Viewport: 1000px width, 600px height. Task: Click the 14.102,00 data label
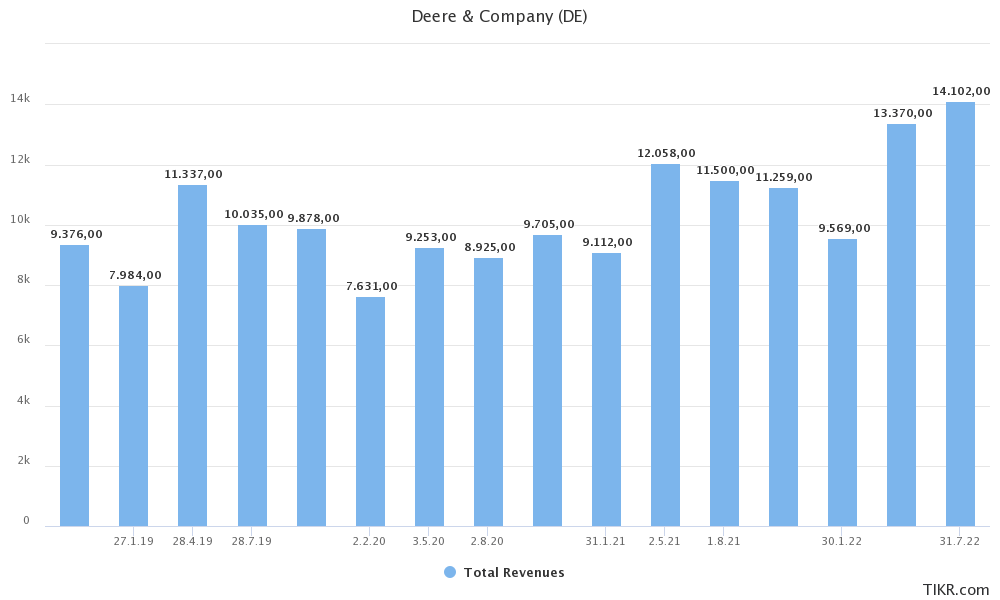coord(961,91)
